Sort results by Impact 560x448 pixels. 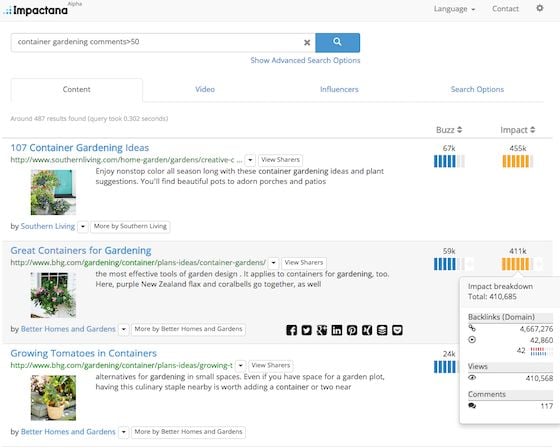(518, 130)
